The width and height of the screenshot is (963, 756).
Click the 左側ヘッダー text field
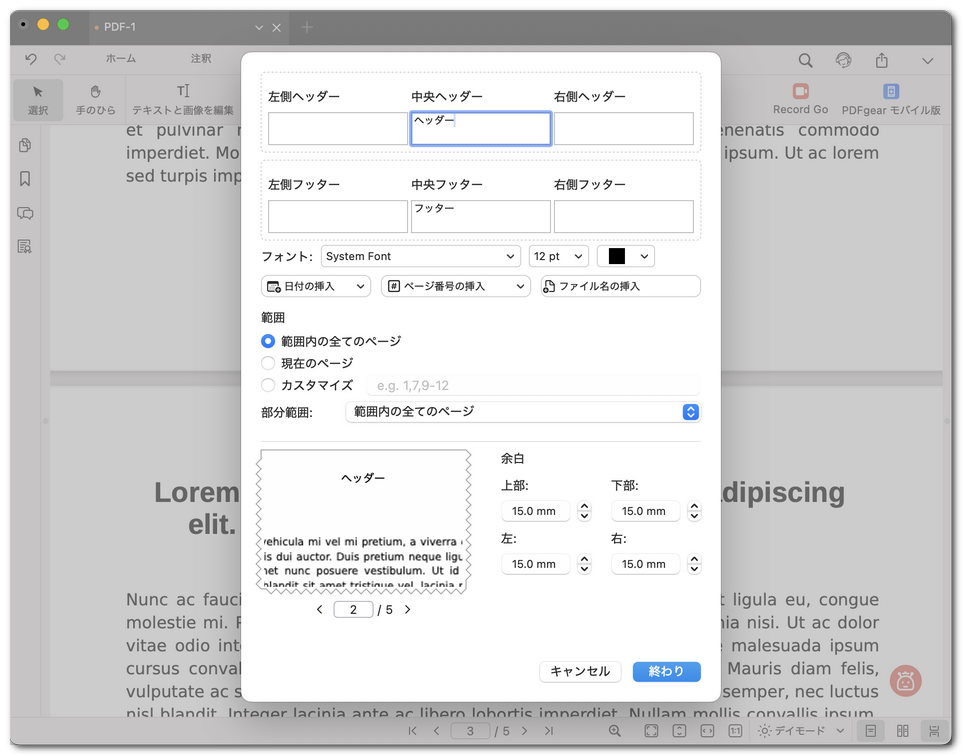[338, 129]
